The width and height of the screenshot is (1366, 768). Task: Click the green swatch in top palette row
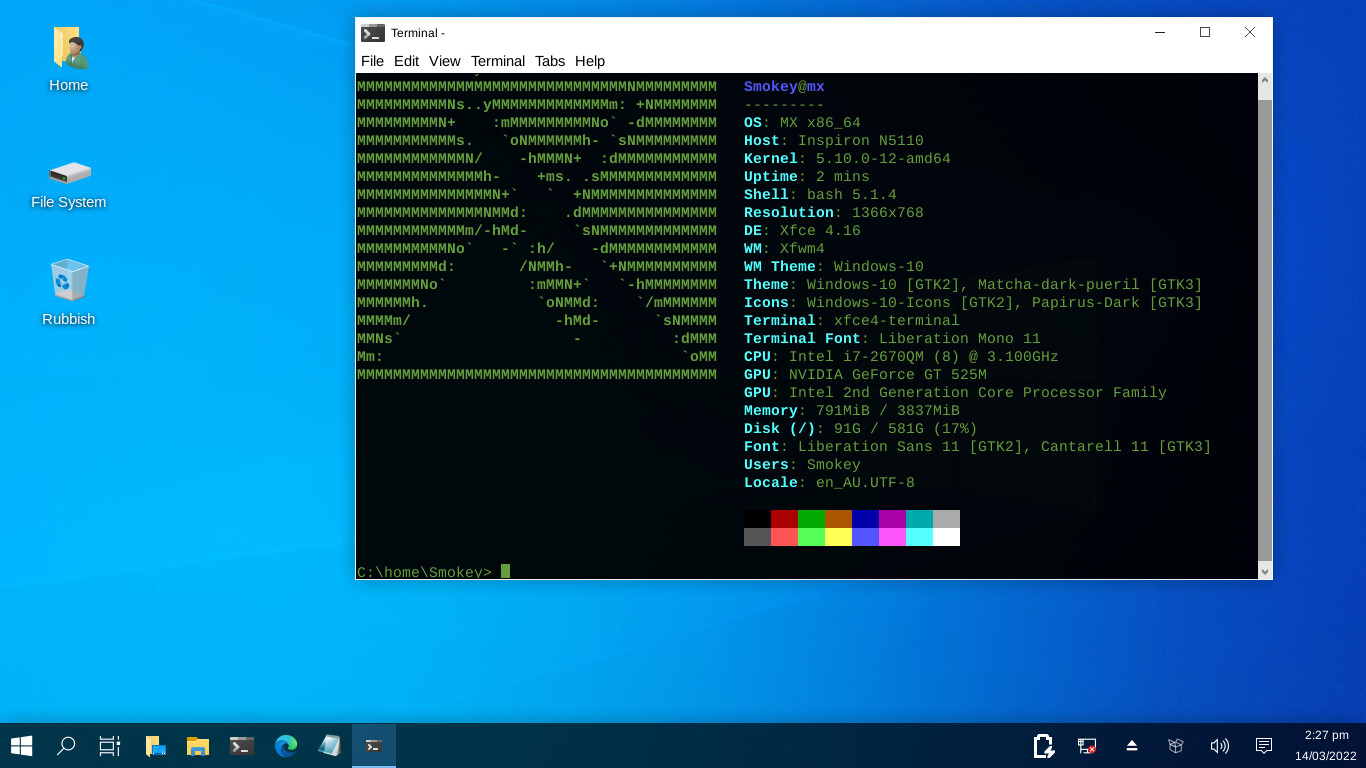811,519
